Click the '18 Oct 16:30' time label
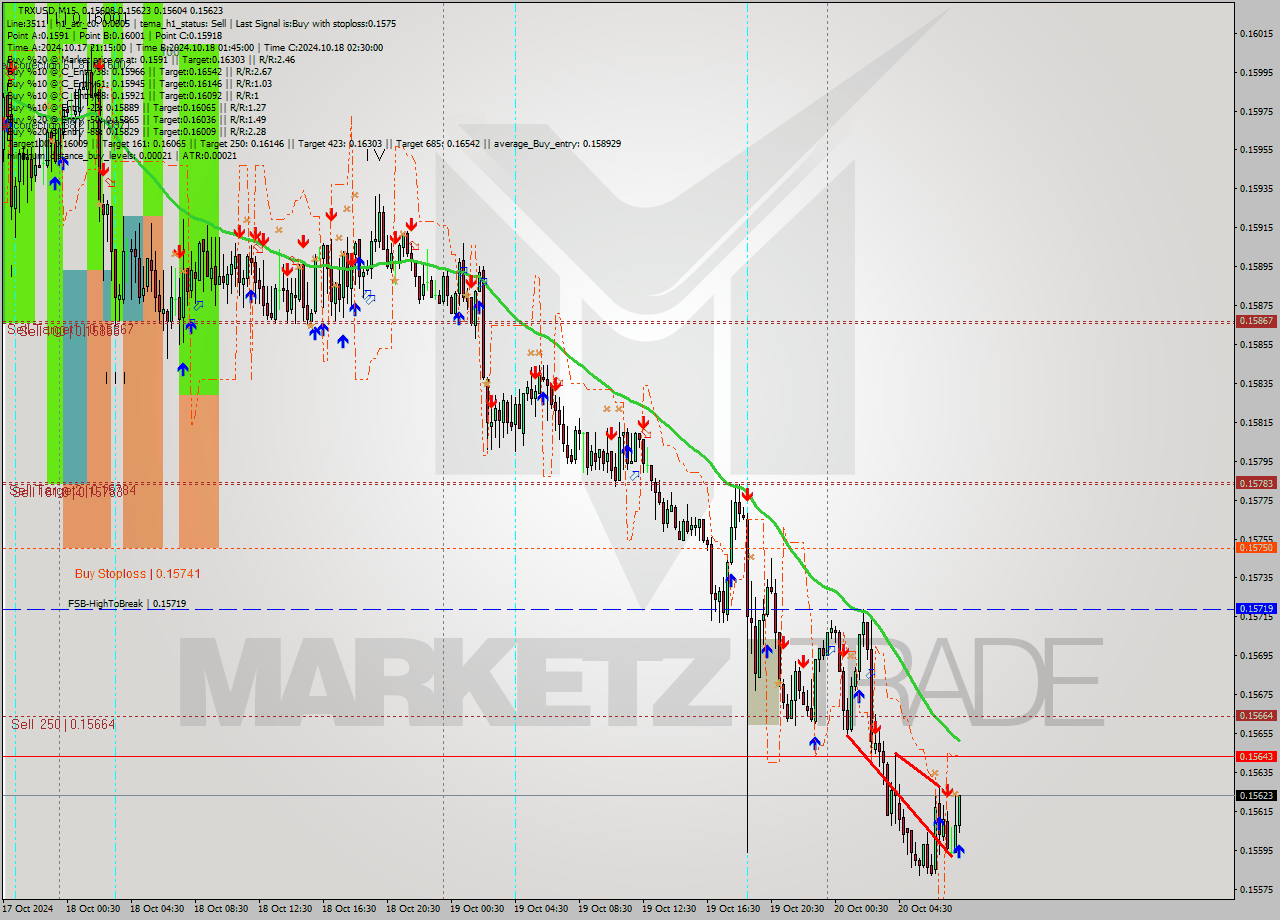1280x920 pixels. pyautogui.click(x=349, y=909)
